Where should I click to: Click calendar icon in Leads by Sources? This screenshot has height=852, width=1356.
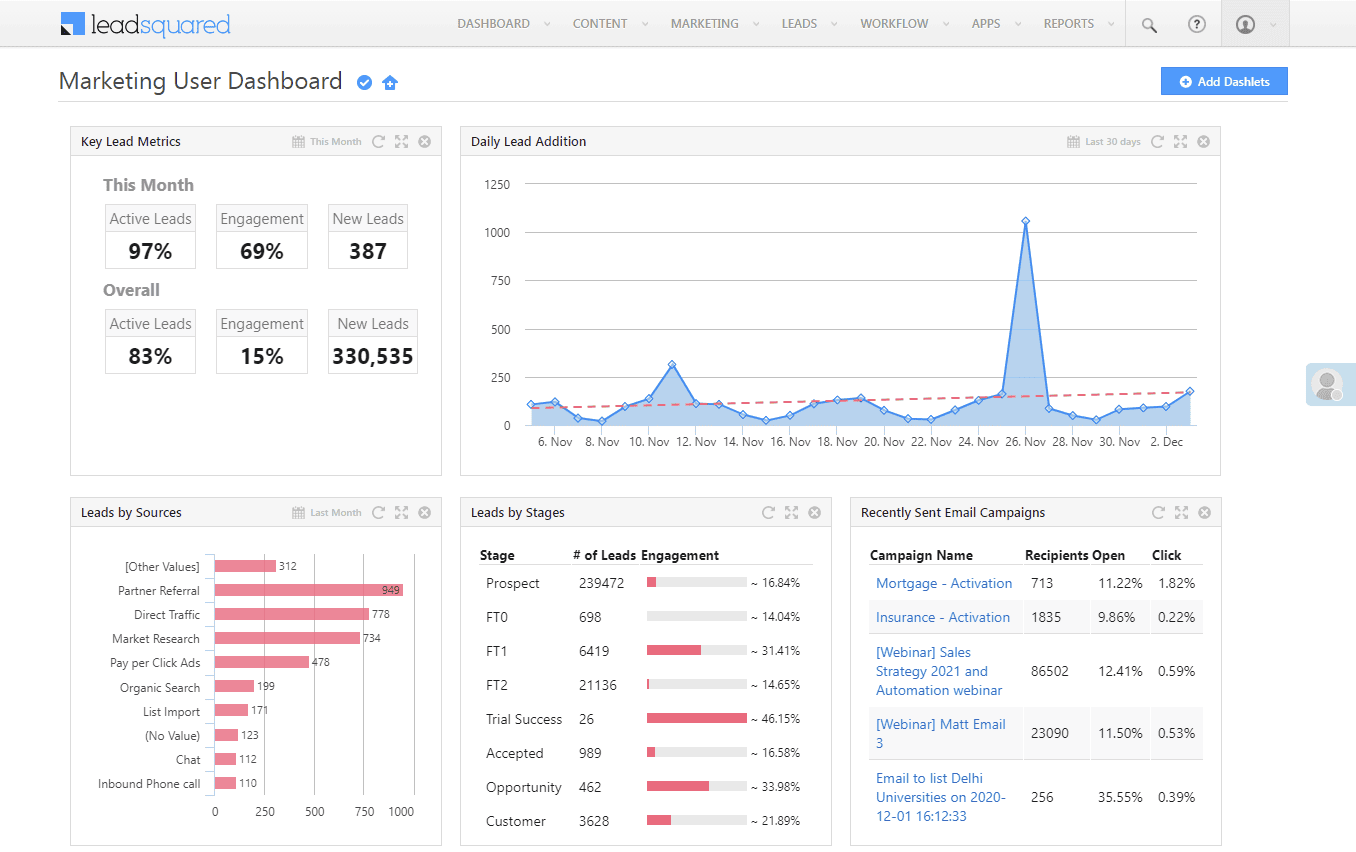tap(298, 513)
